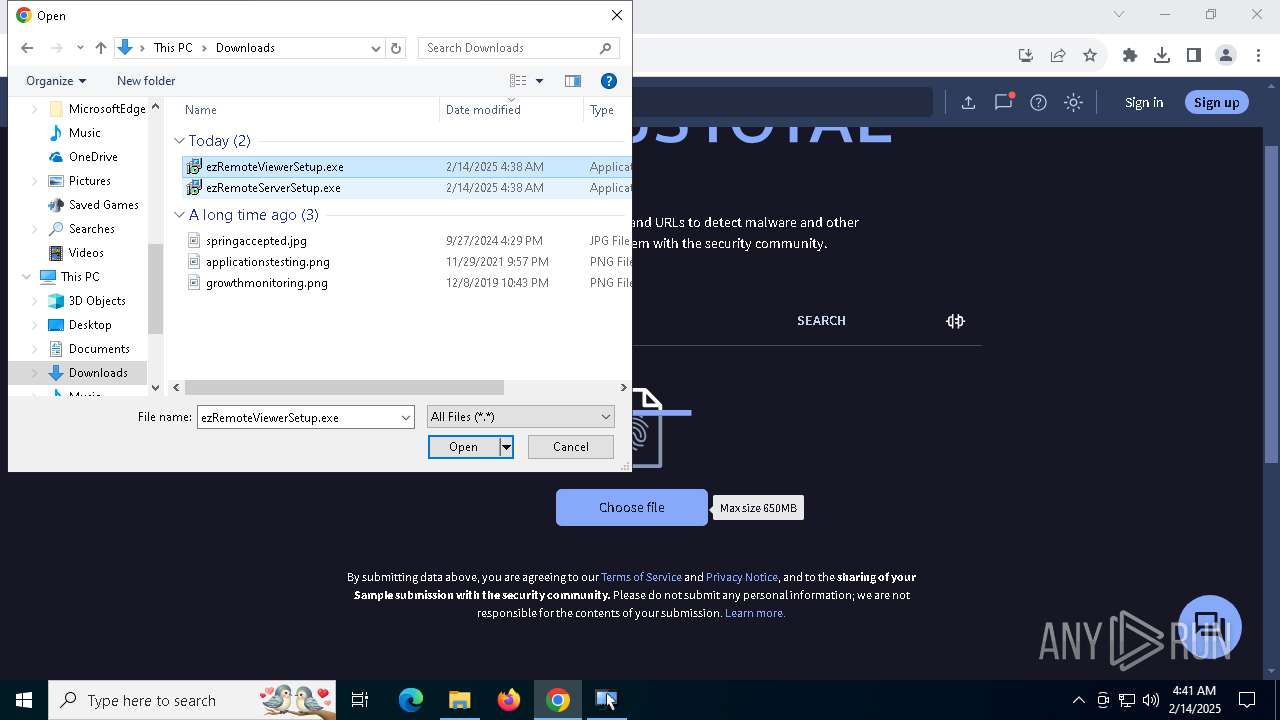Open the Organize menu
Image resolution: width=1280 pixels, height=720 pixels.
56,81
